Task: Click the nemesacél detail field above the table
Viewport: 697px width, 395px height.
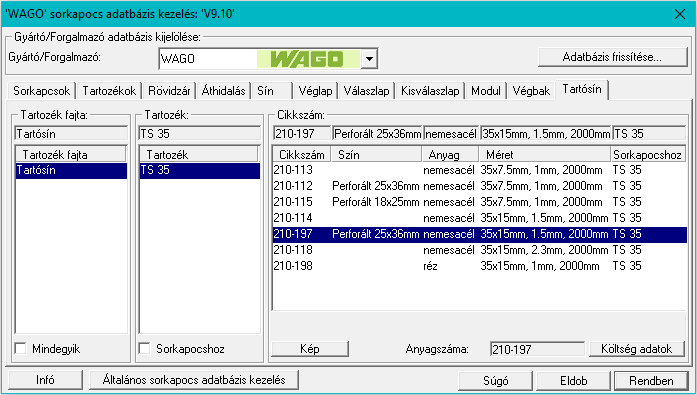Action: 451,133
